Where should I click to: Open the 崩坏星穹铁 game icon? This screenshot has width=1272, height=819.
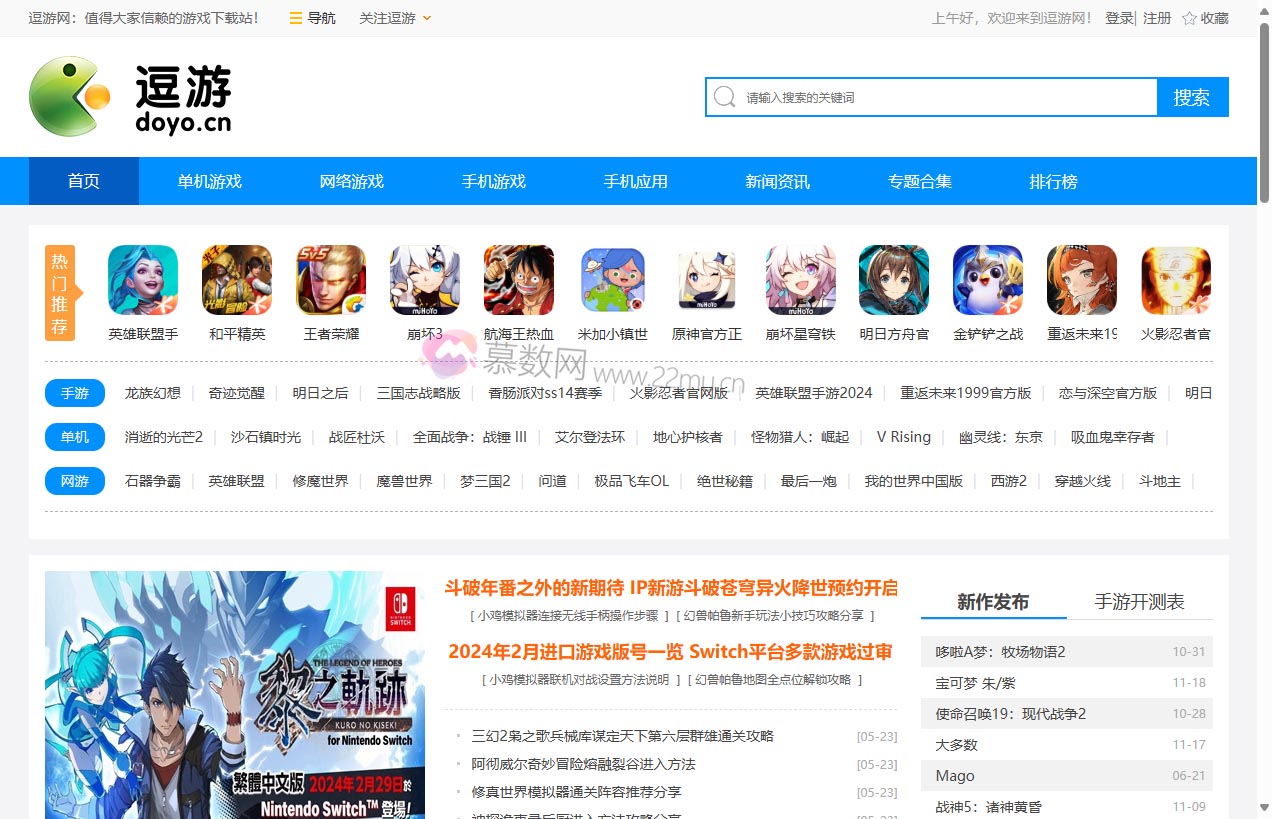pos(800,280)
